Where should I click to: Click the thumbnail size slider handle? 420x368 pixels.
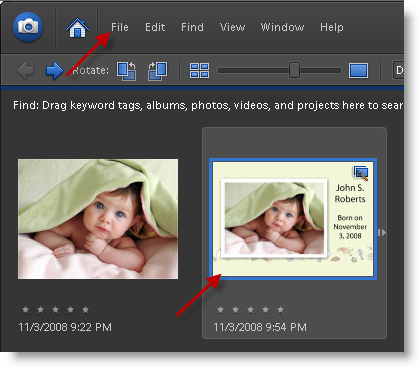pos(294,70)
